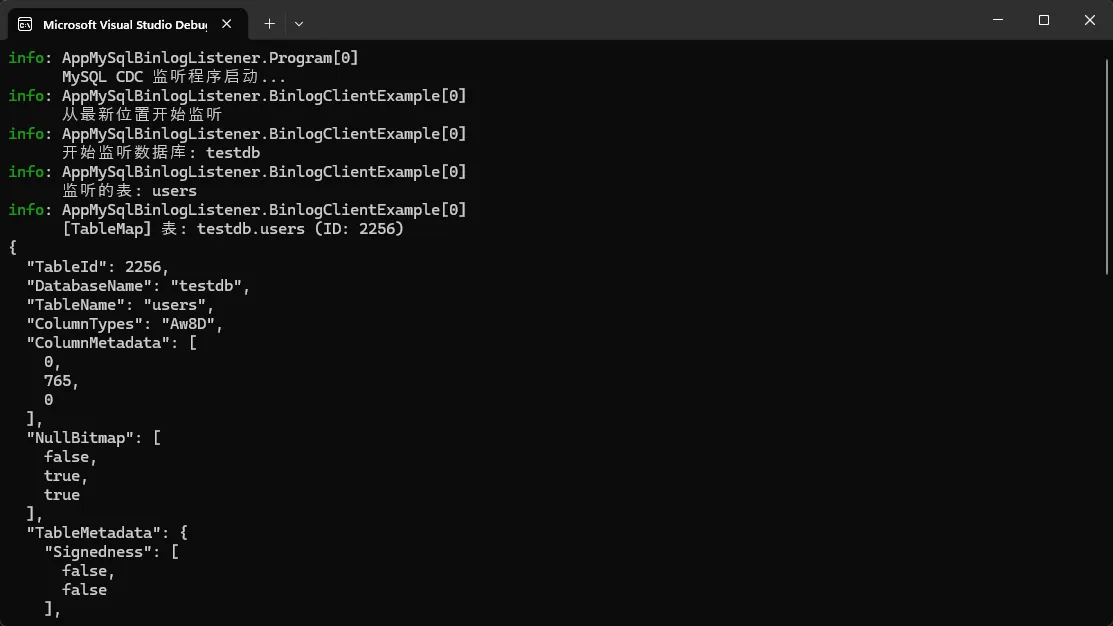Click the "Signedness" JSON key
The width and height of the screenshot is (1113, 626).
point(97,552)
